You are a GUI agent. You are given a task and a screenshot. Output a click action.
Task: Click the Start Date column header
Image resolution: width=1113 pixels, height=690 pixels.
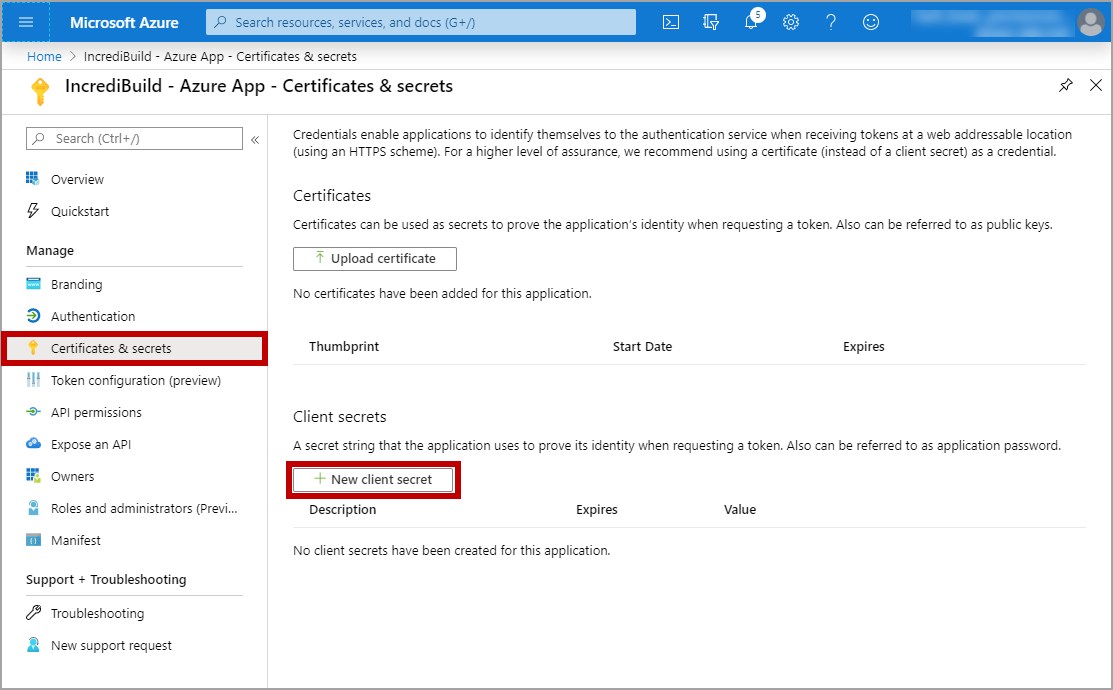click(x=642, y=346)
